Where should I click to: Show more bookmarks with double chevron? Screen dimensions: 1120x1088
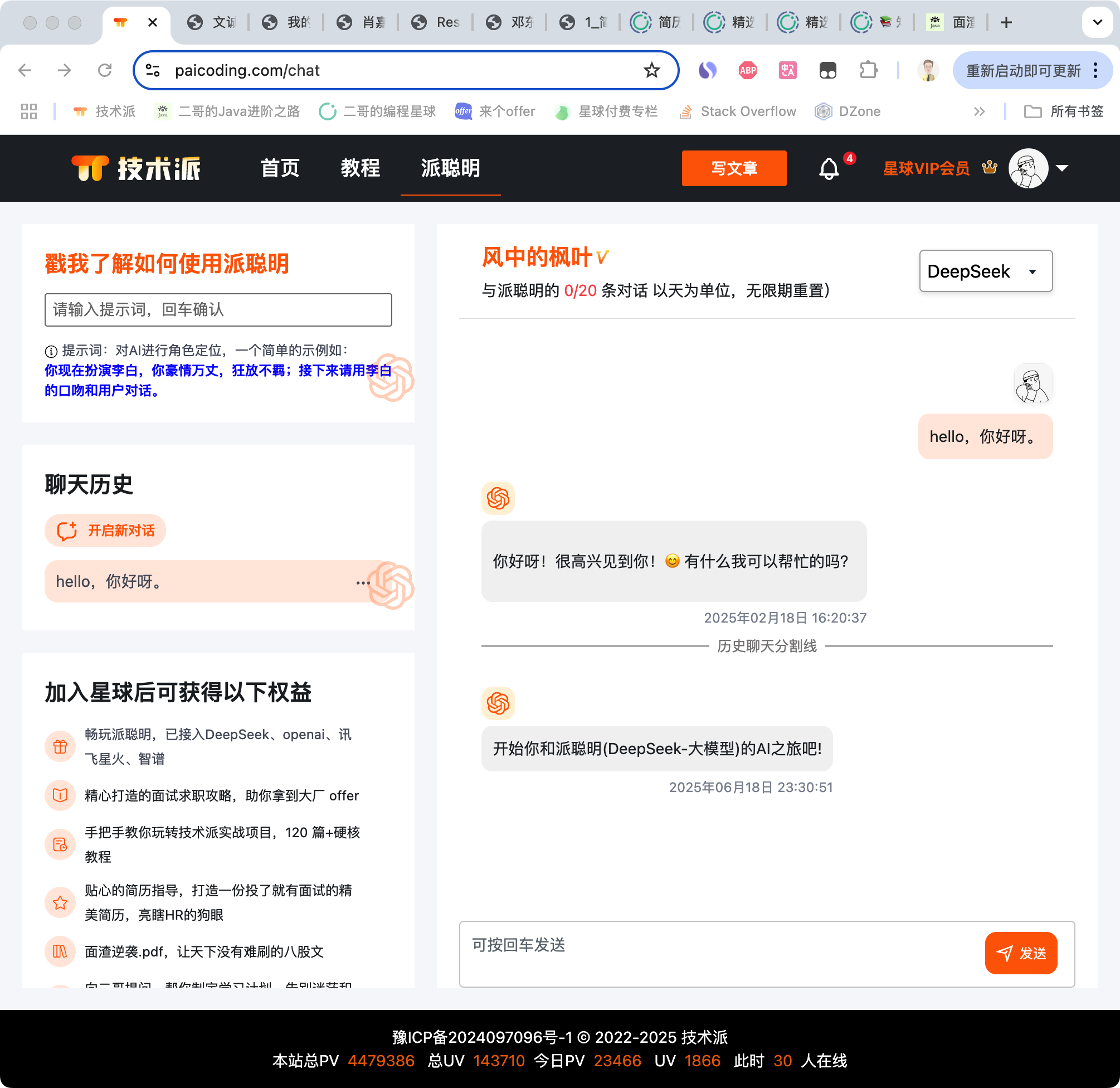pos(980,111)
